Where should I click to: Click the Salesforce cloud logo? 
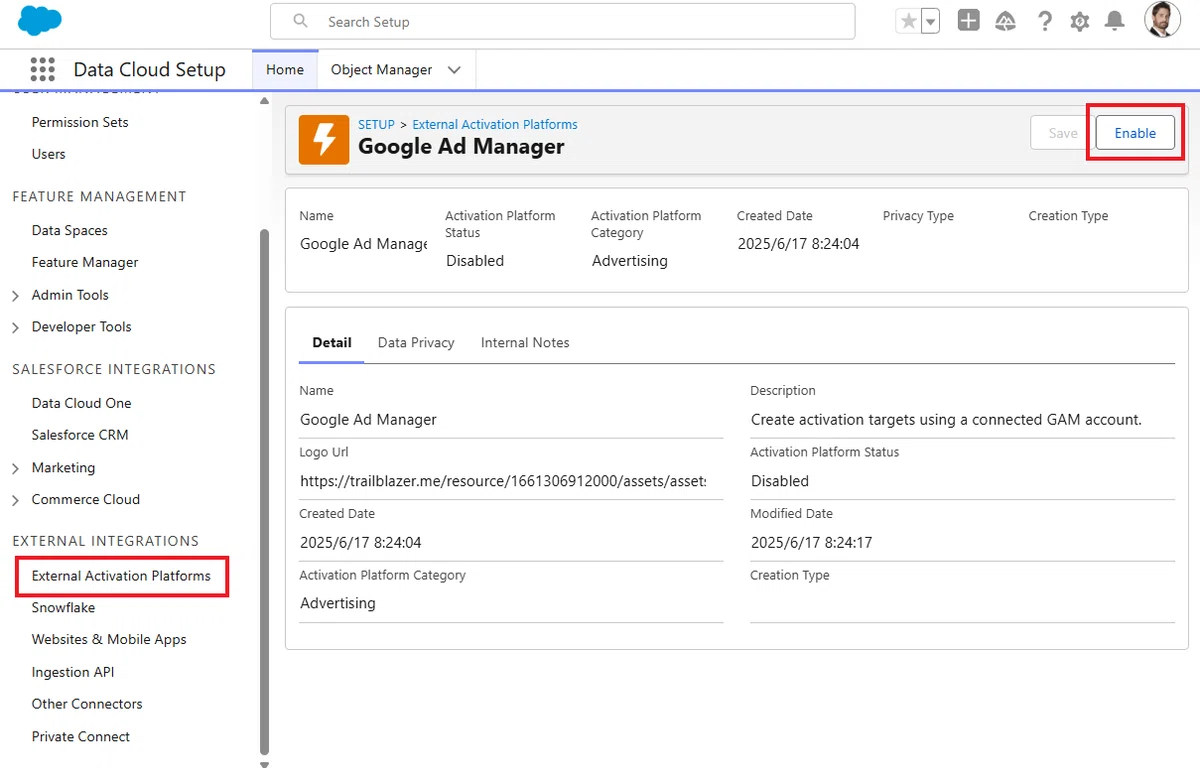coord(41,20)
